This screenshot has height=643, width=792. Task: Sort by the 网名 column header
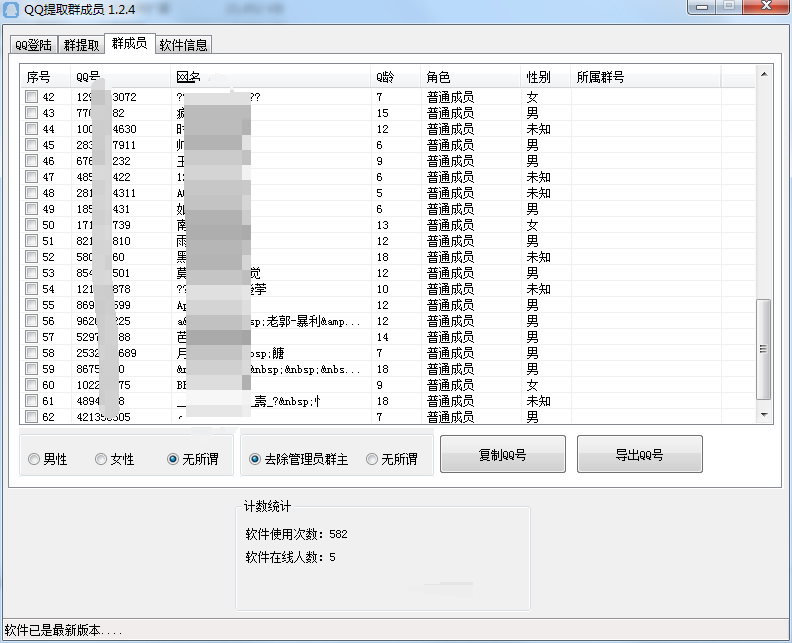pyautogui.click(x=270, y=77)
